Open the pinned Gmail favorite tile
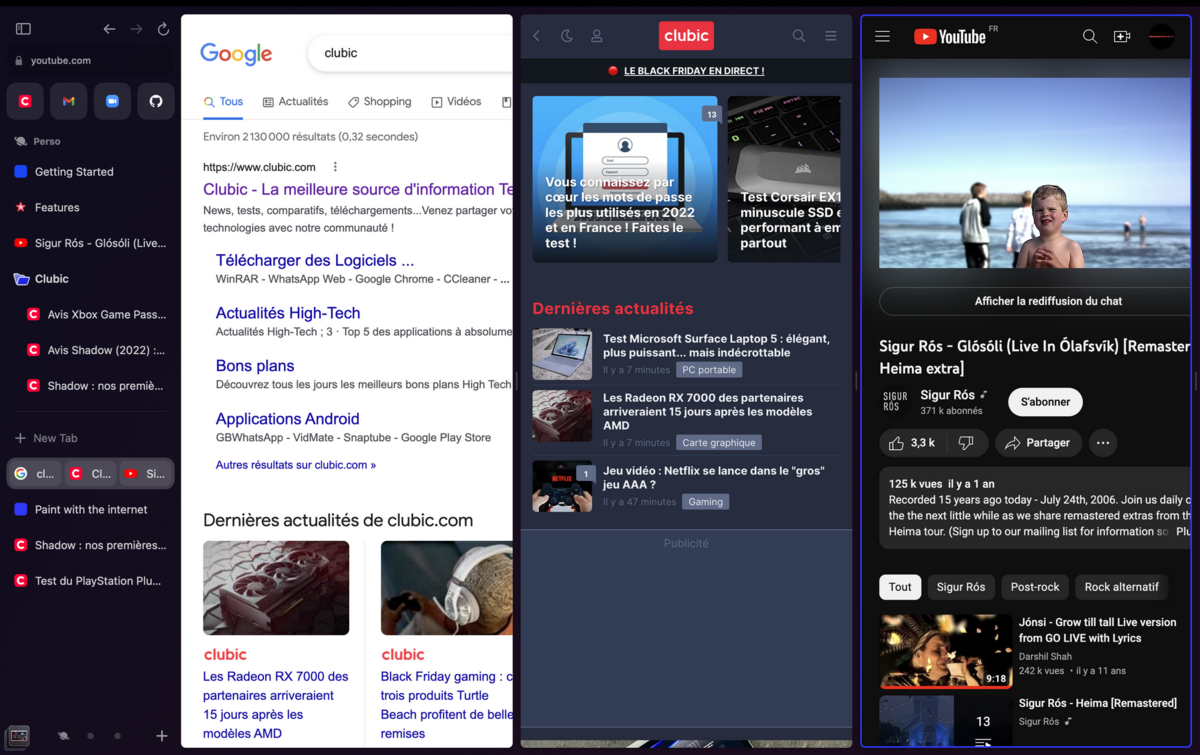Screen dimensions: 1200x755 point(68,101)
